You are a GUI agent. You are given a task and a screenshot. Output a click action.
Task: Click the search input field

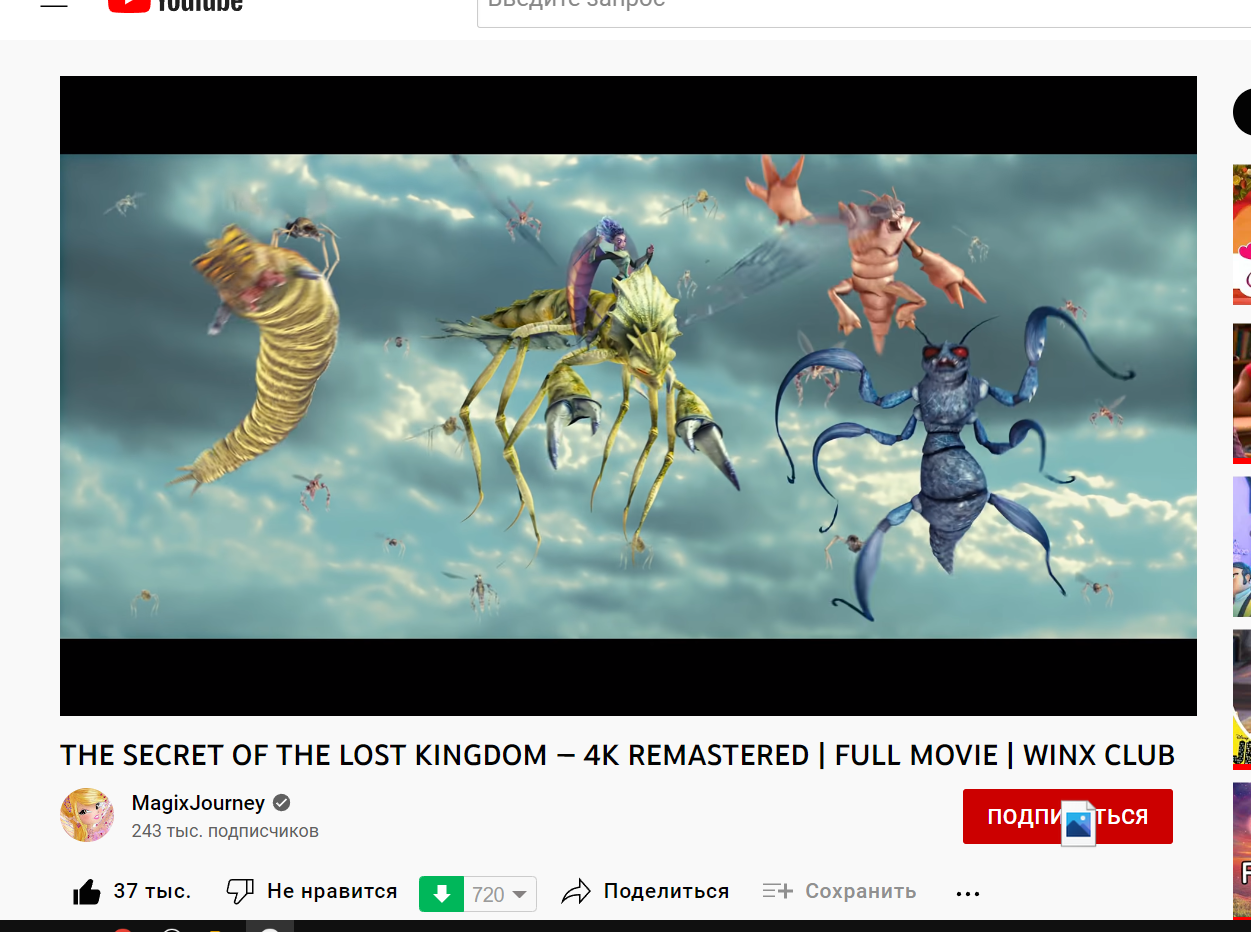pos(864,10)
